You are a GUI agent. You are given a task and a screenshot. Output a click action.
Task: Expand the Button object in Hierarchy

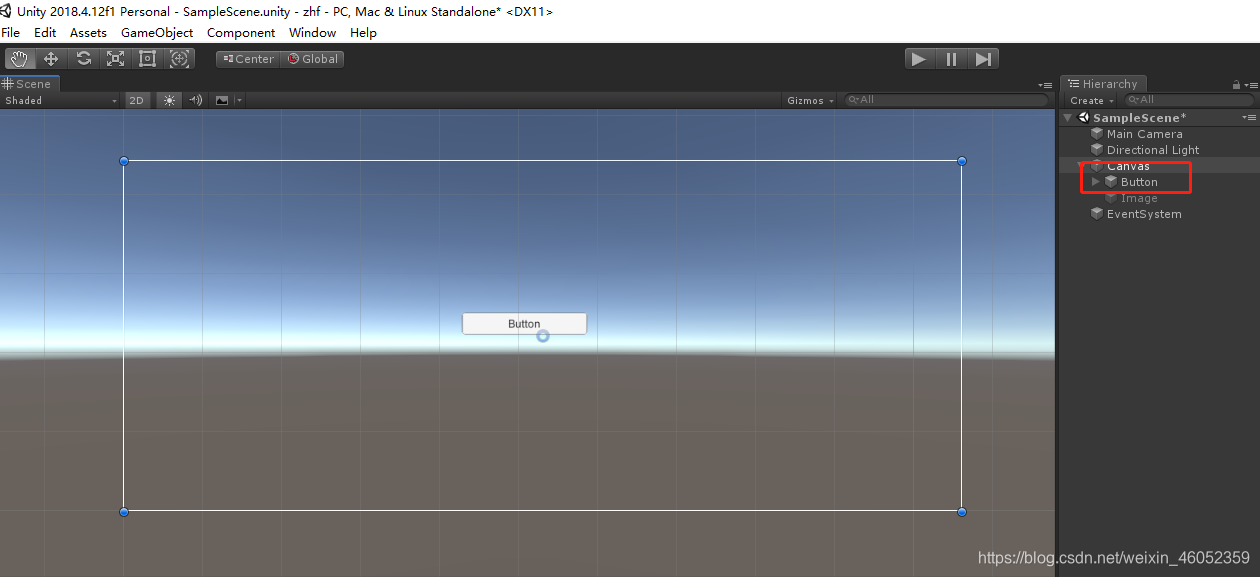[x=1096, y=182]
